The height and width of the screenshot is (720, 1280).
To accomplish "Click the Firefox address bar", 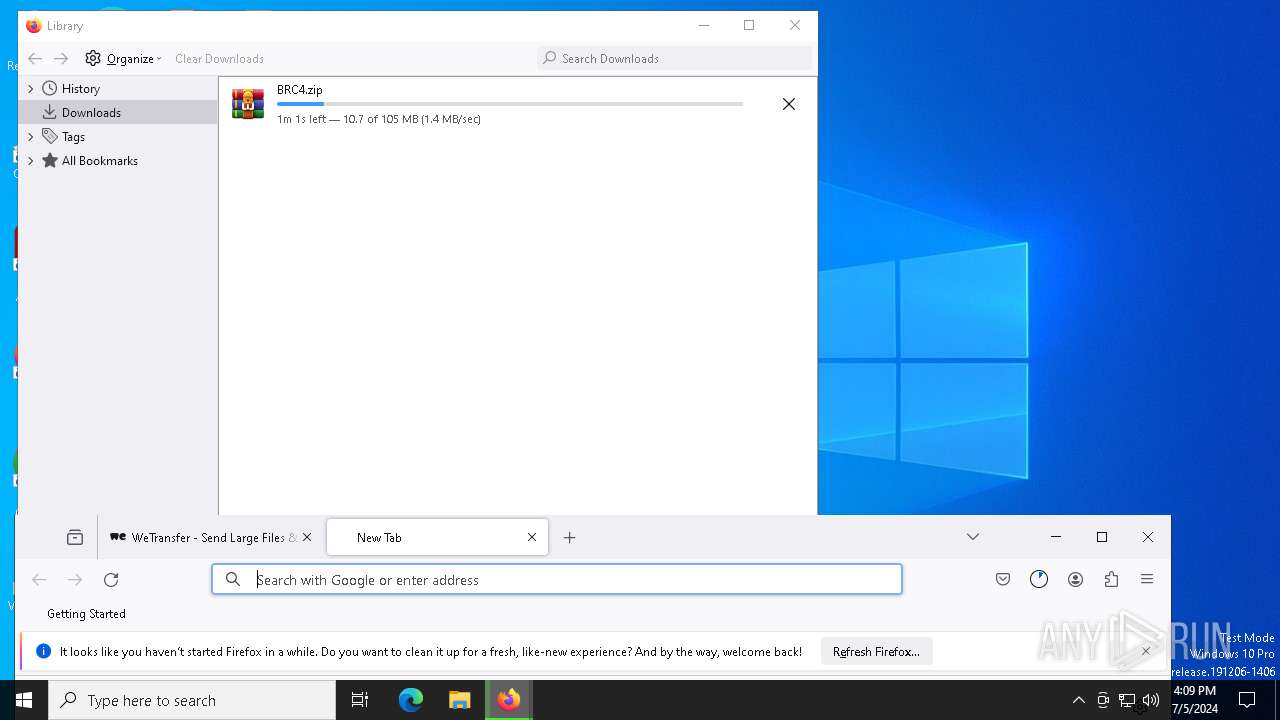I will click(557, 579).
